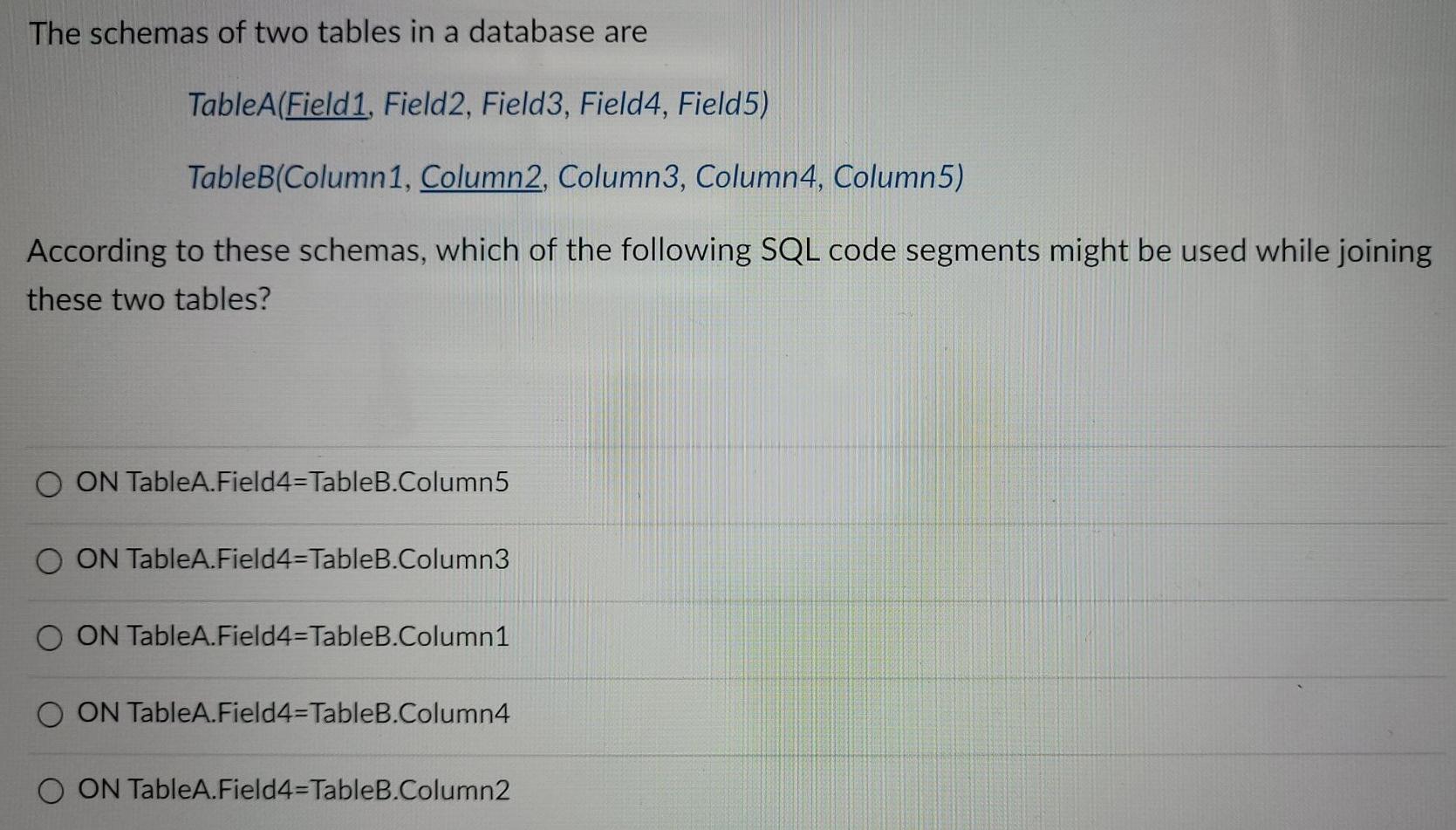Select option ON TableA.Field4=TableB.Column4

[292, 714]
